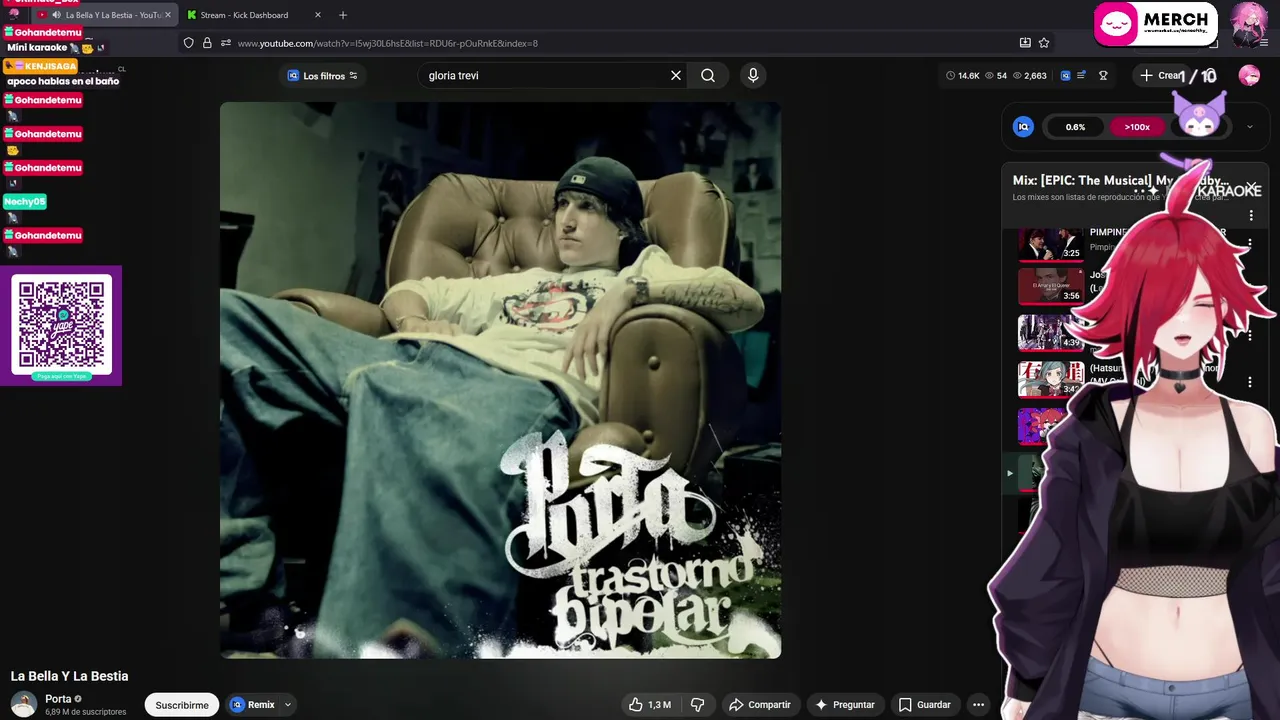Click the video title La Bella Y La Bestia
This screenshot has height=720, width=1280.
click(x=69, y=676)
